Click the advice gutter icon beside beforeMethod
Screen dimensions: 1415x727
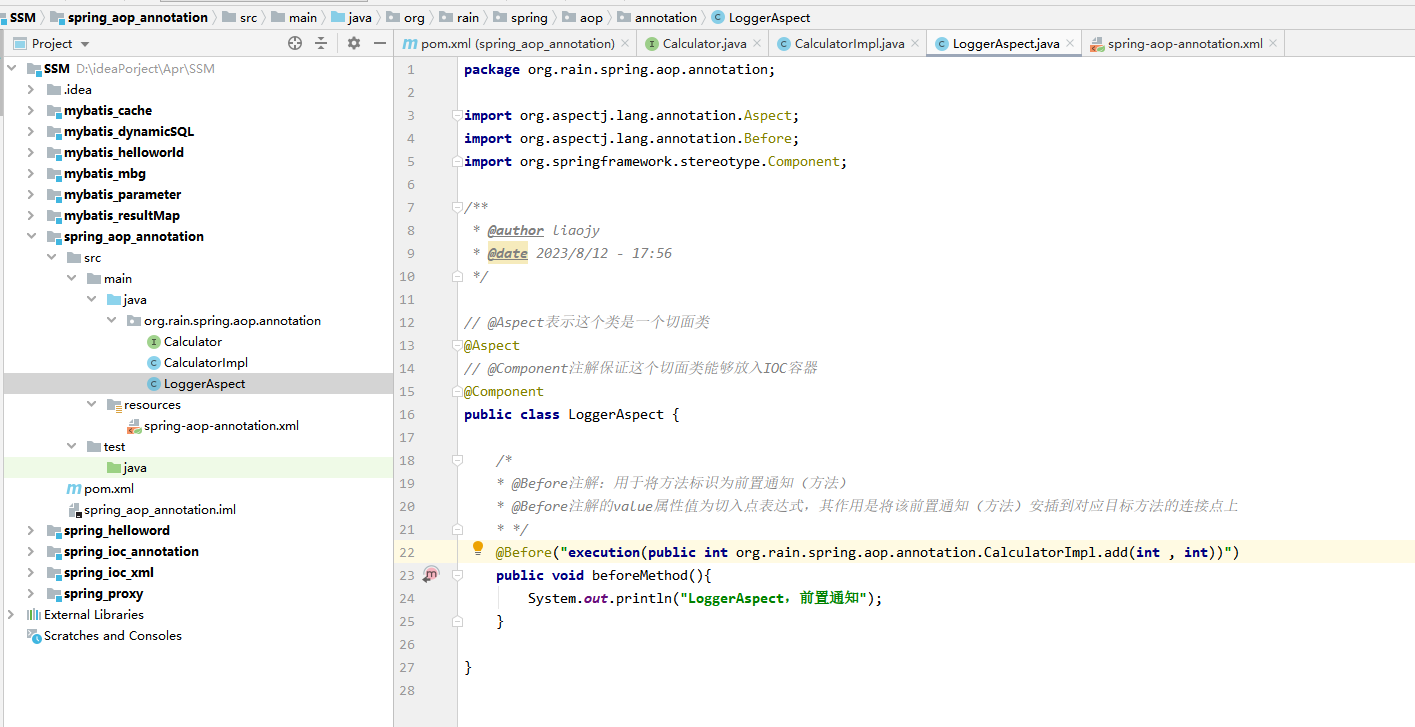(431, 574)
